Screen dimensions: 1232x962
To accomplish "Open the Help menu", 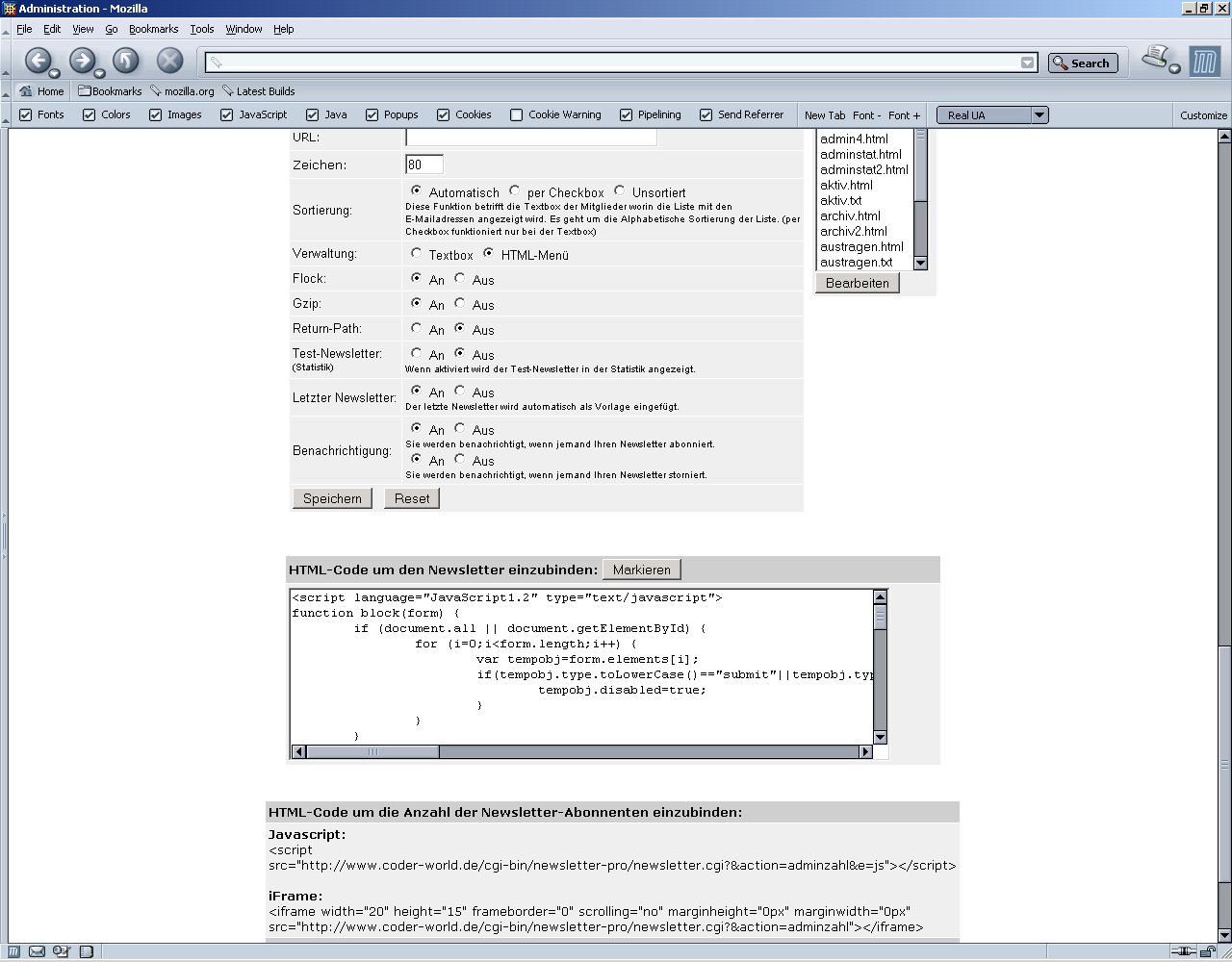I will coord(284,29).
